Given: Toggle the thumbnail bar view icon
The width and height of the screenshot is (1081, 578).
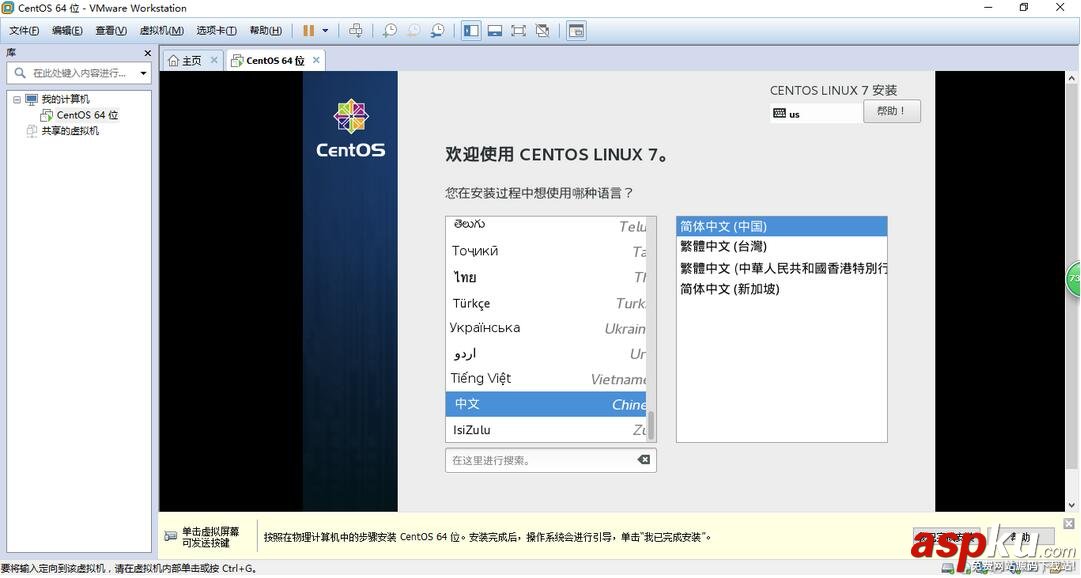Looking at the screenshot, I should [x=495, y=30].
